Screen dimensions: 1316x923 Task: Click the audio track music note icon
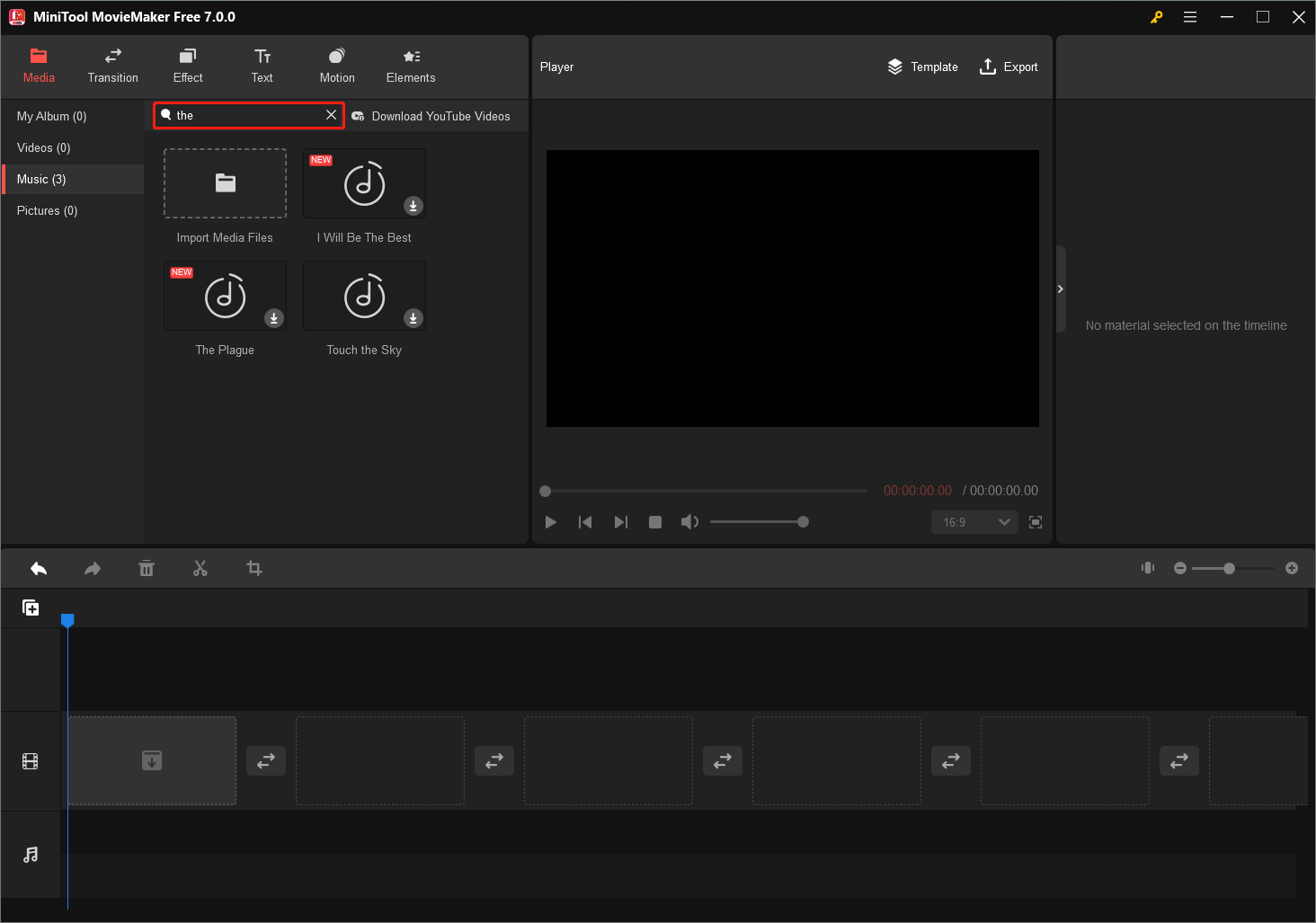(31, 855)
